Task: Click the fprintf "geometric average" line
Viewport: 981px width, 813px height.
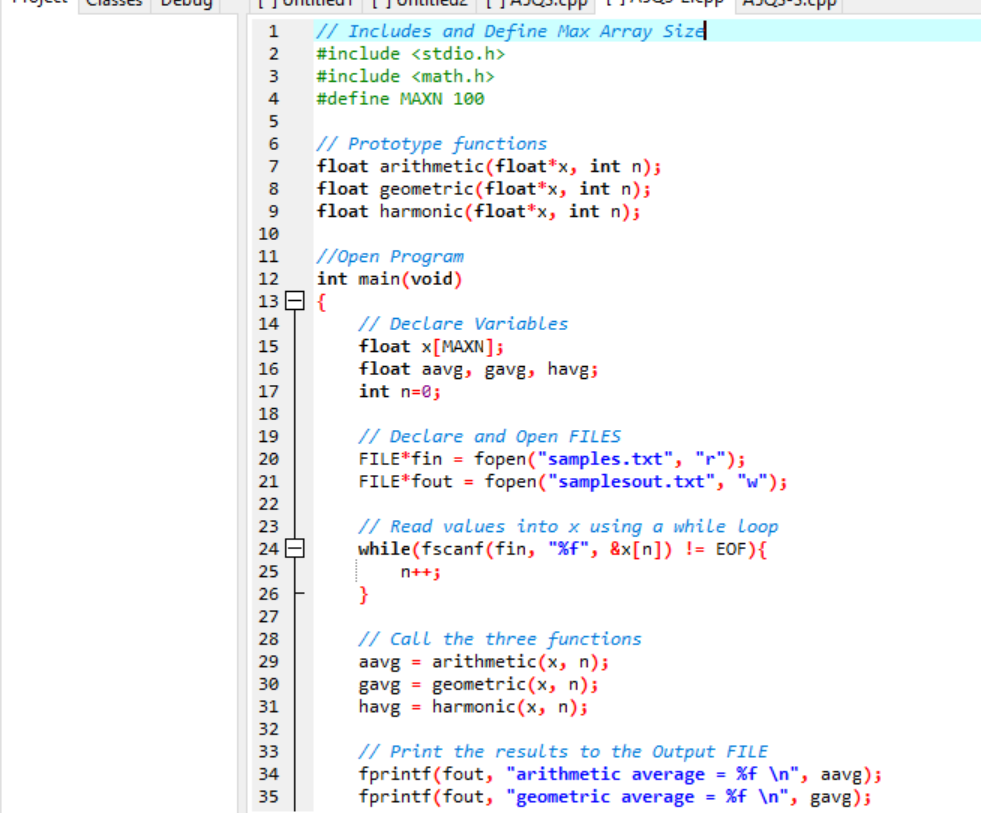Action: [x=615, y=797]
